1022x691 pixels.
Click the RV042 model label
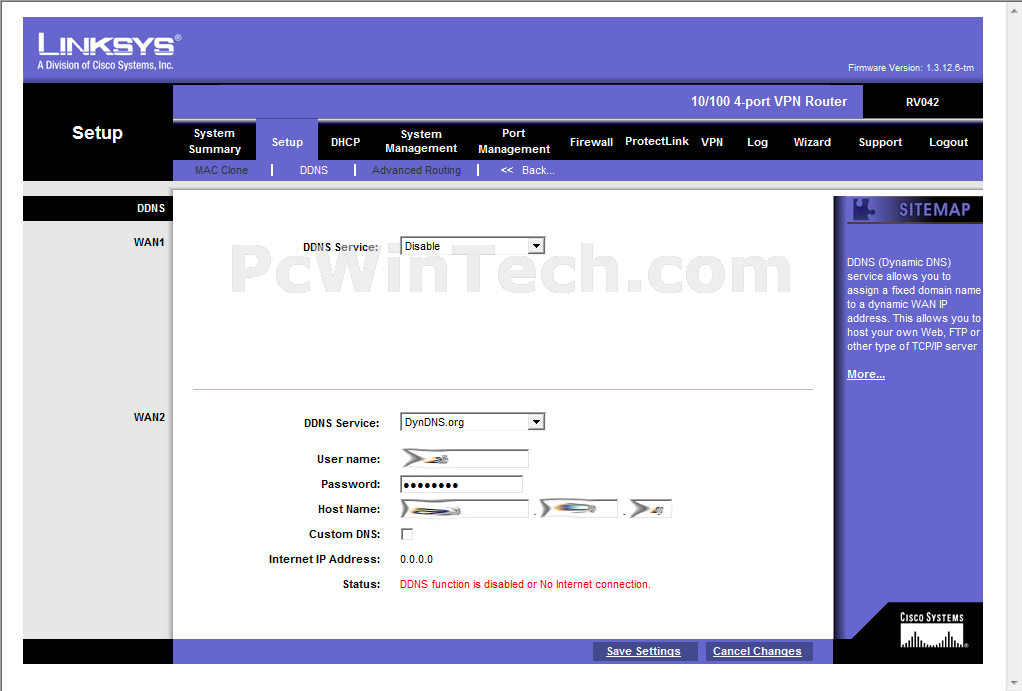[922, 102]
